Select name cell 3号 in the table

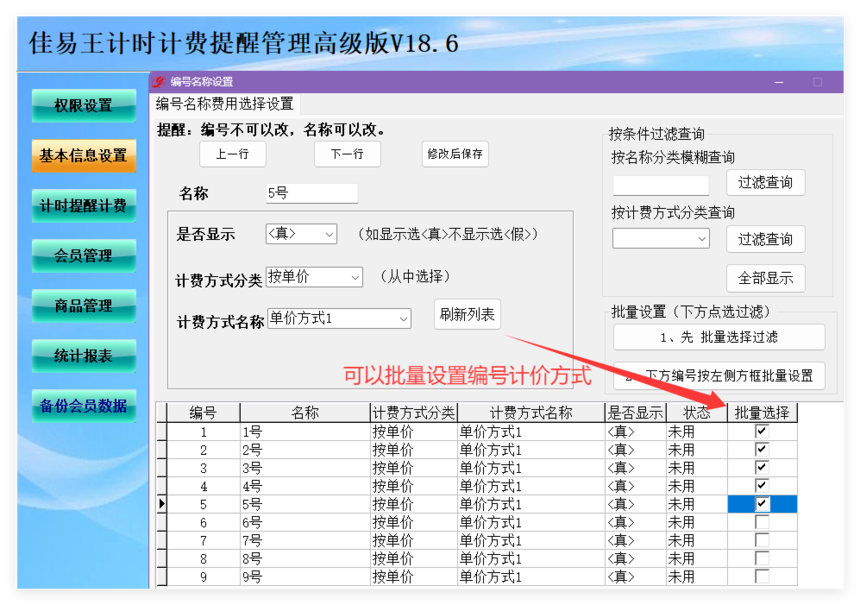click(305, 468)
